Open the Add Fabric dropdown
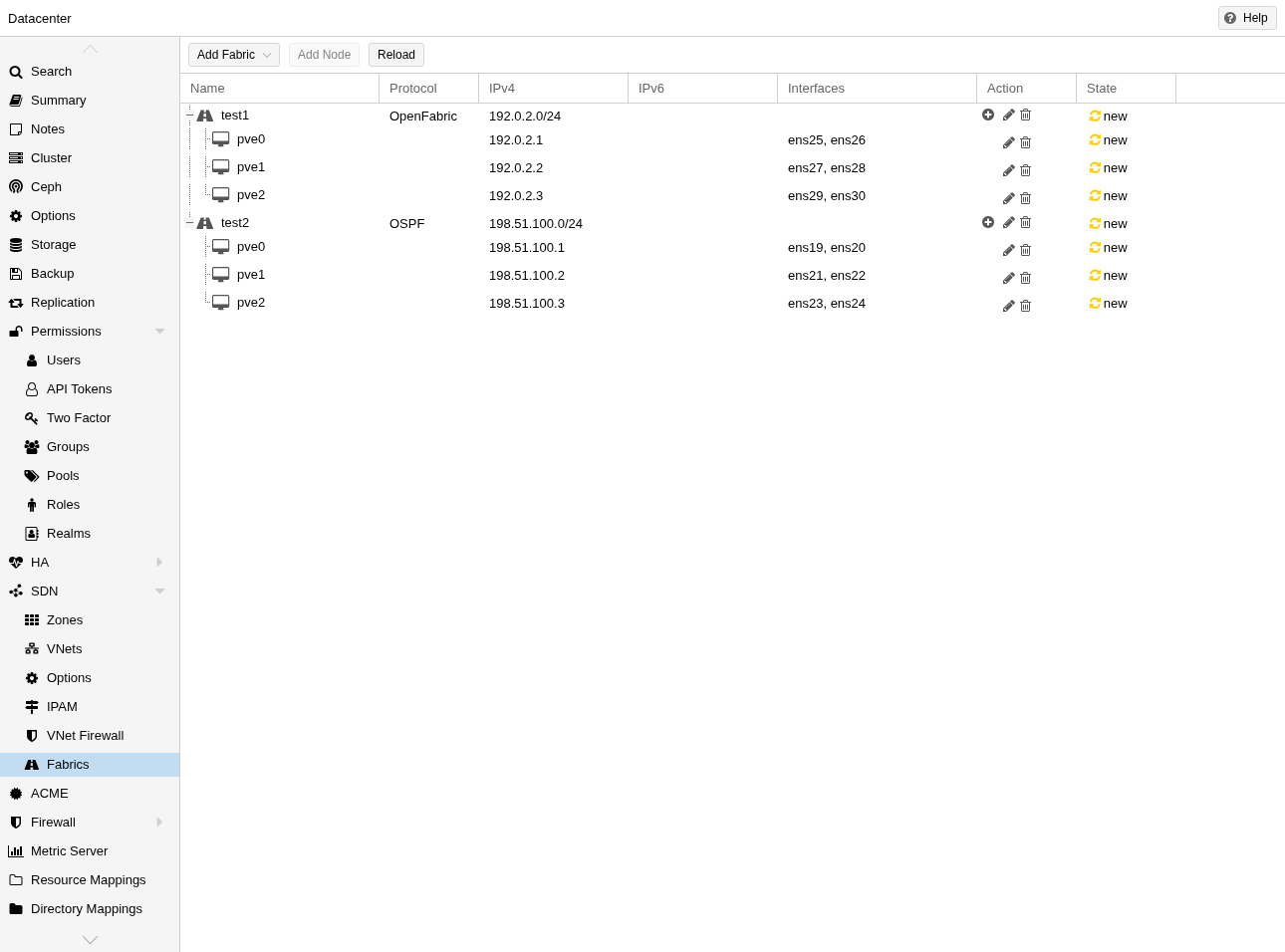Screen dimensions: 1285x952 click(234, 55)
